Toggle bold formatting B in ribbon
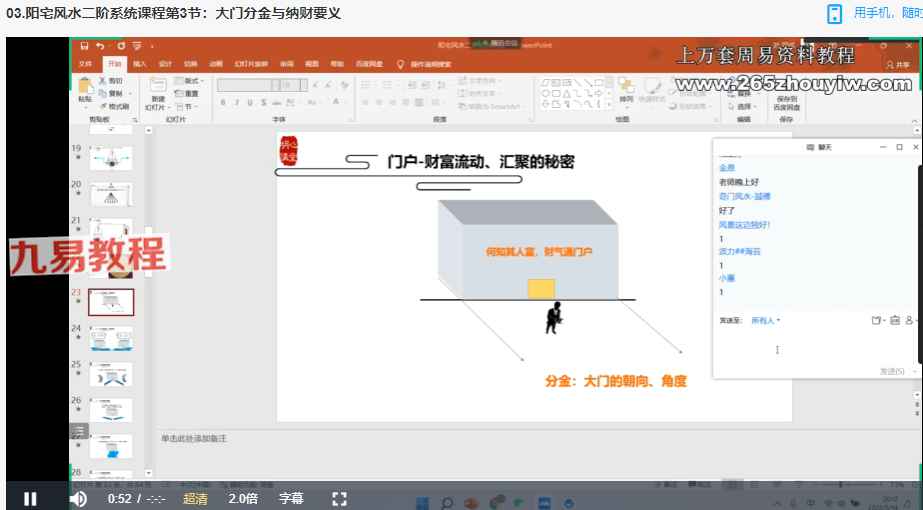Image resolution: width=923 pixels, height=510 pixels. click(x=223, y=102)
